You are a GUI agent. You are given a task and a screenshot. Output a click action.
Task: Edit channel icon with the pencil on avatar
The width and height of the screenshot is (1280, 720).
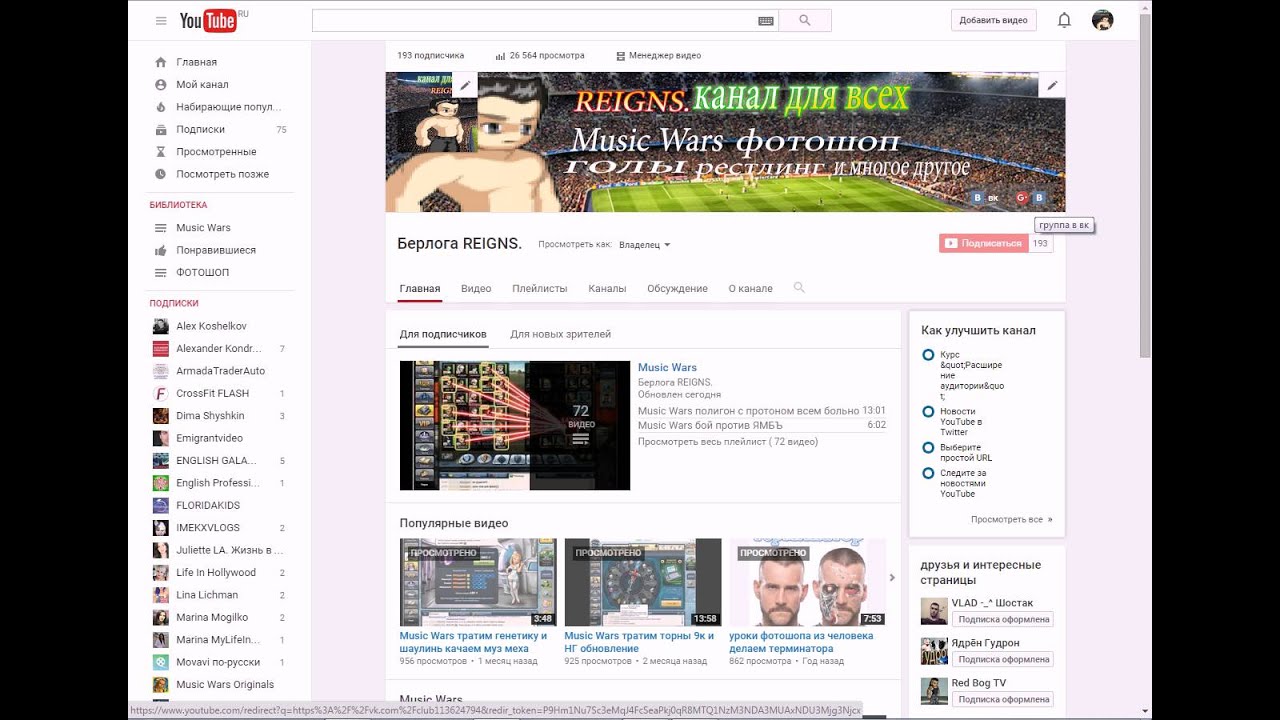(x=465, y=86)
